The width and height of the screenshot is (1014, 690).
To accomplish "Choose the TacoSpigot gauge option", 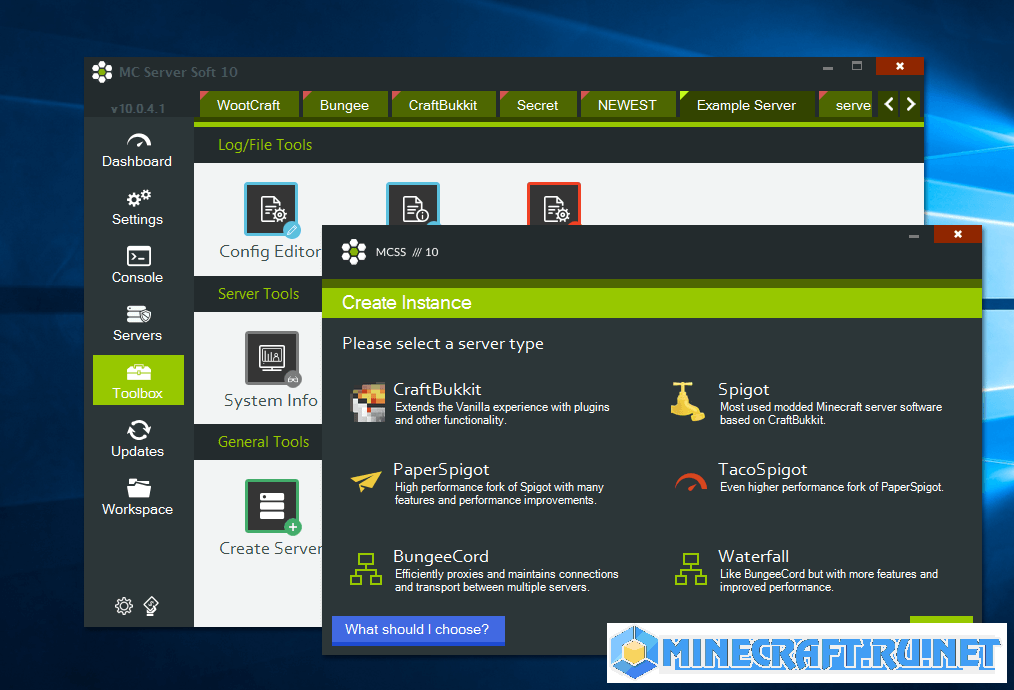I will pyautogui.click(x=807, y=480).
